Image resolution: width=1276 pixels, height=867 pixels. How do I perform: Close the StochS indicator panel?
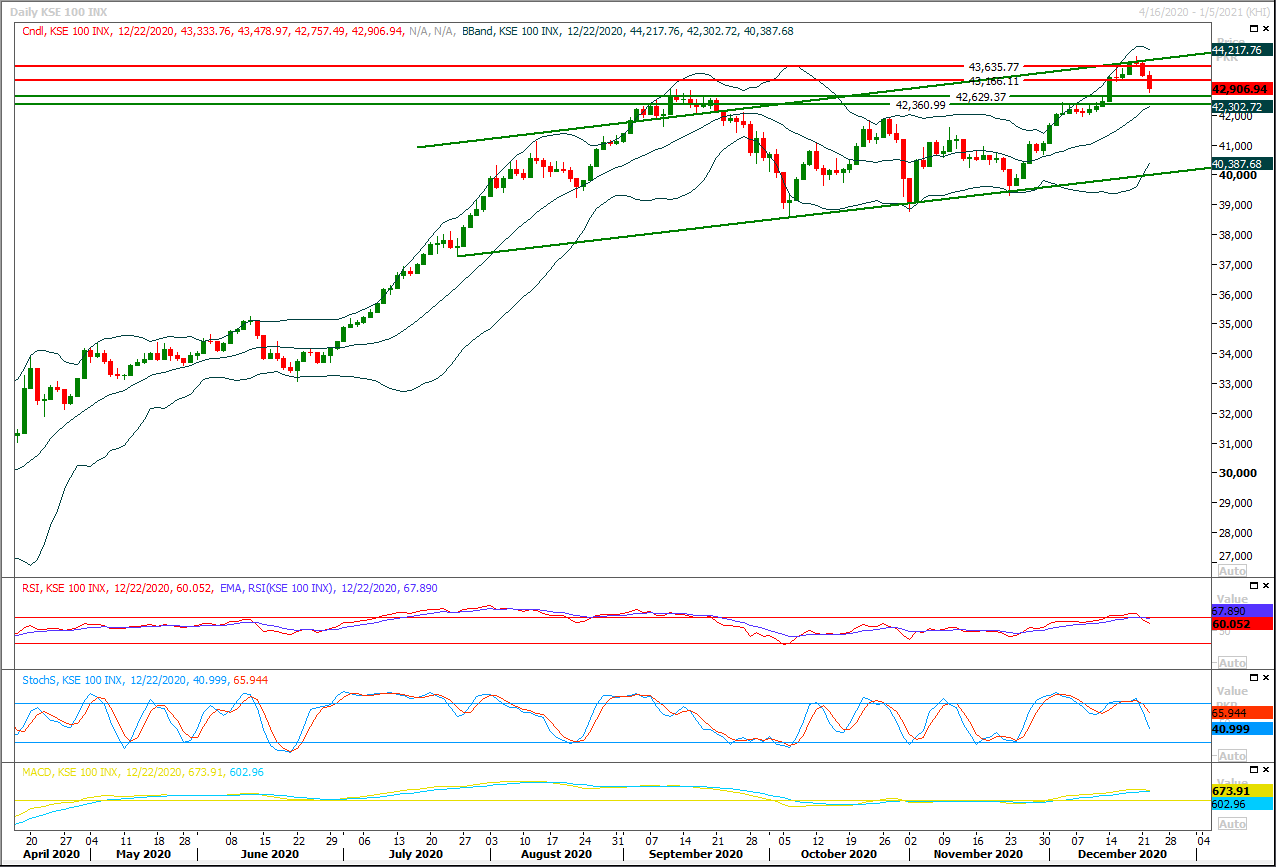pyautogui.click(x=1265, y=679)
